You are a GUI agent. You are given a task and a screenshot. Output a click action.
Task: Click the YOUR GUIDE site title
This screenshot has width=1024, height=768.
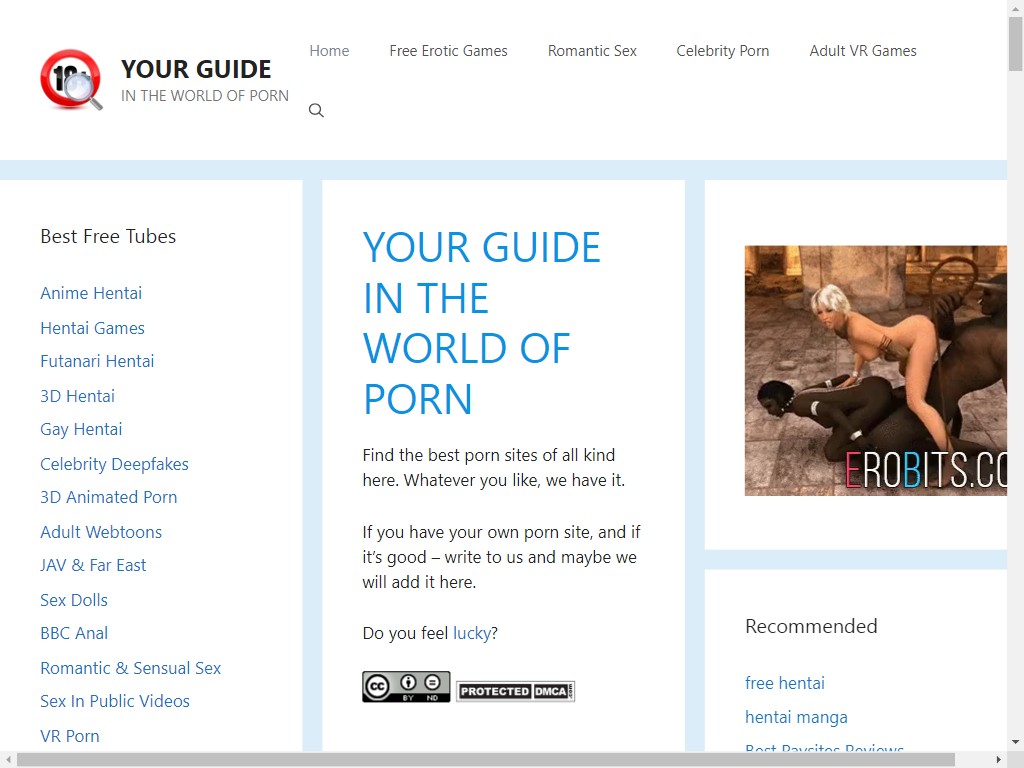[x=196, y=69]
